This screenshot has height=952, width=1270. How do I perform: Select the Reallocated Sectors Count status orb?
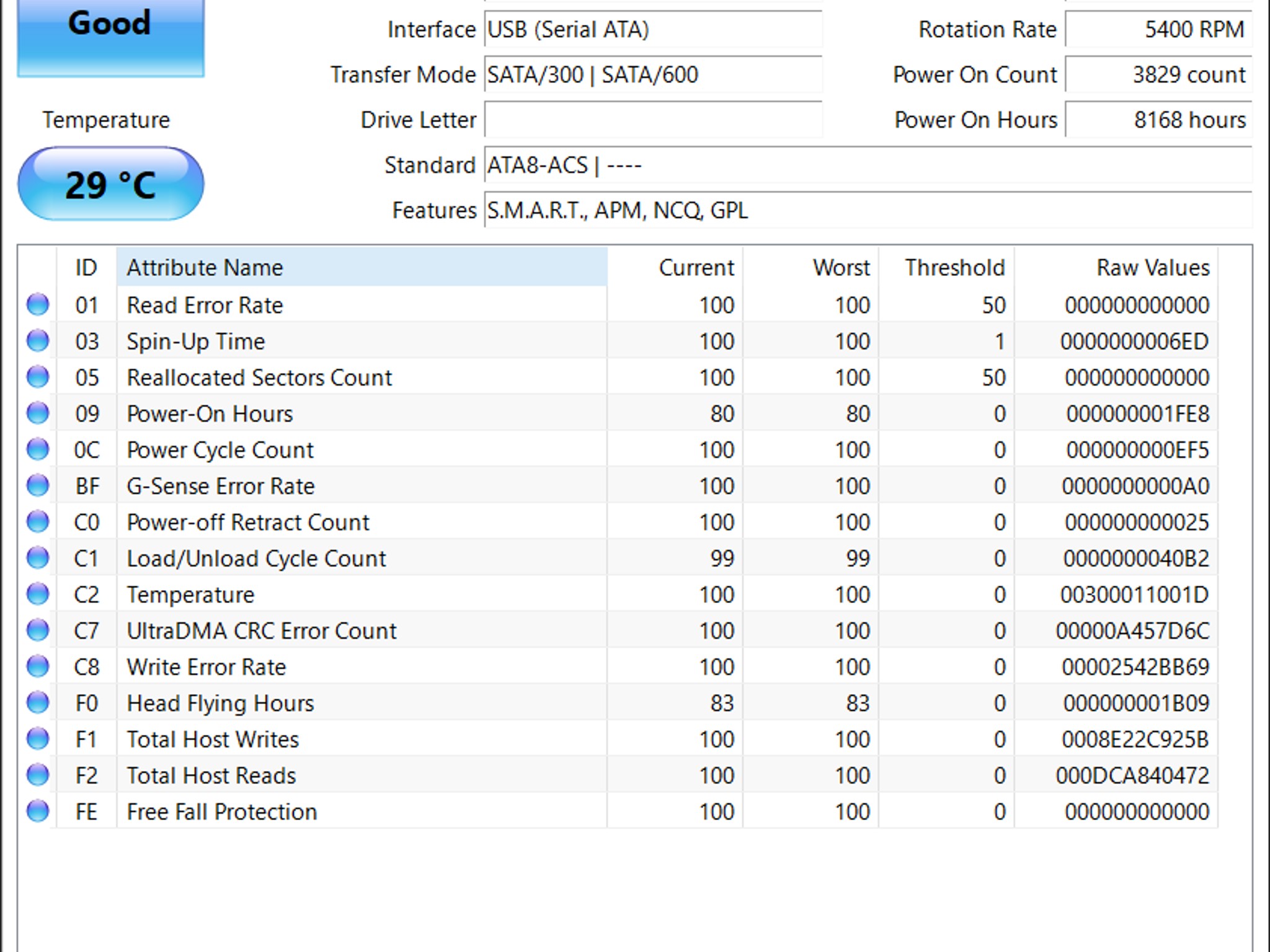[38, 377]
